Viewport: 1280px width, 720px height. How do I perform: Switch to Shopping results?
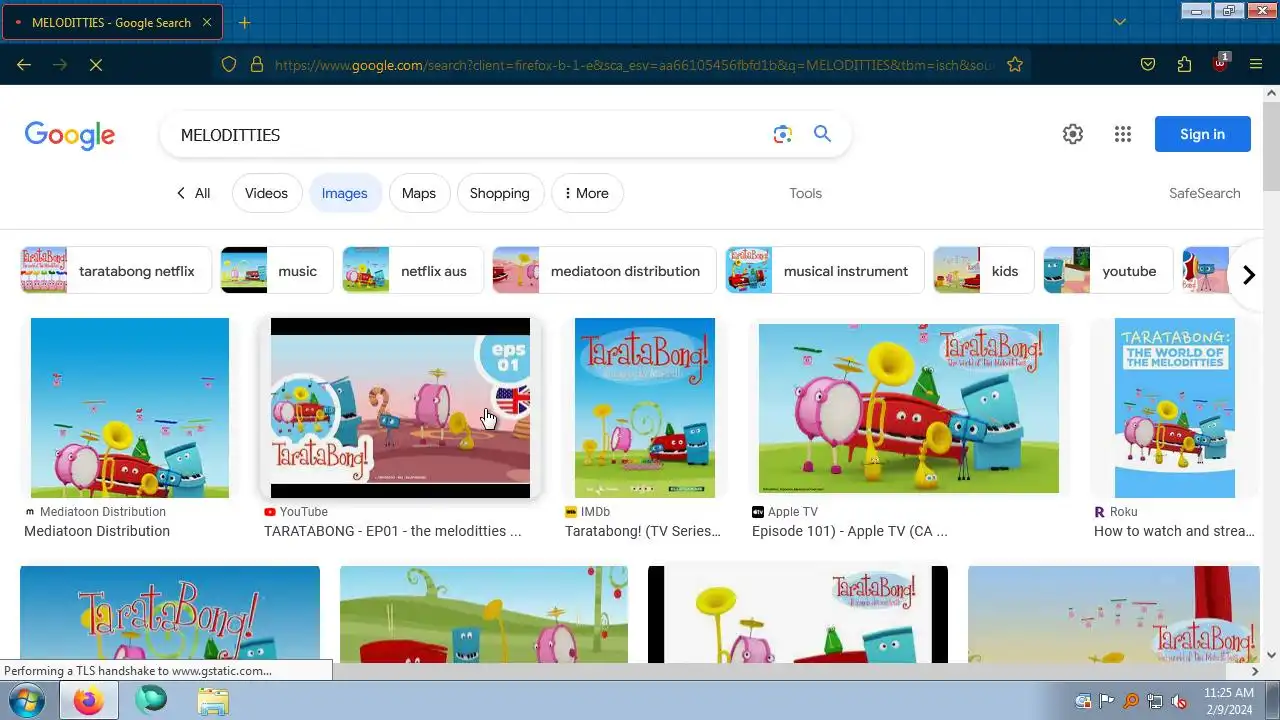tap(499, 193)
